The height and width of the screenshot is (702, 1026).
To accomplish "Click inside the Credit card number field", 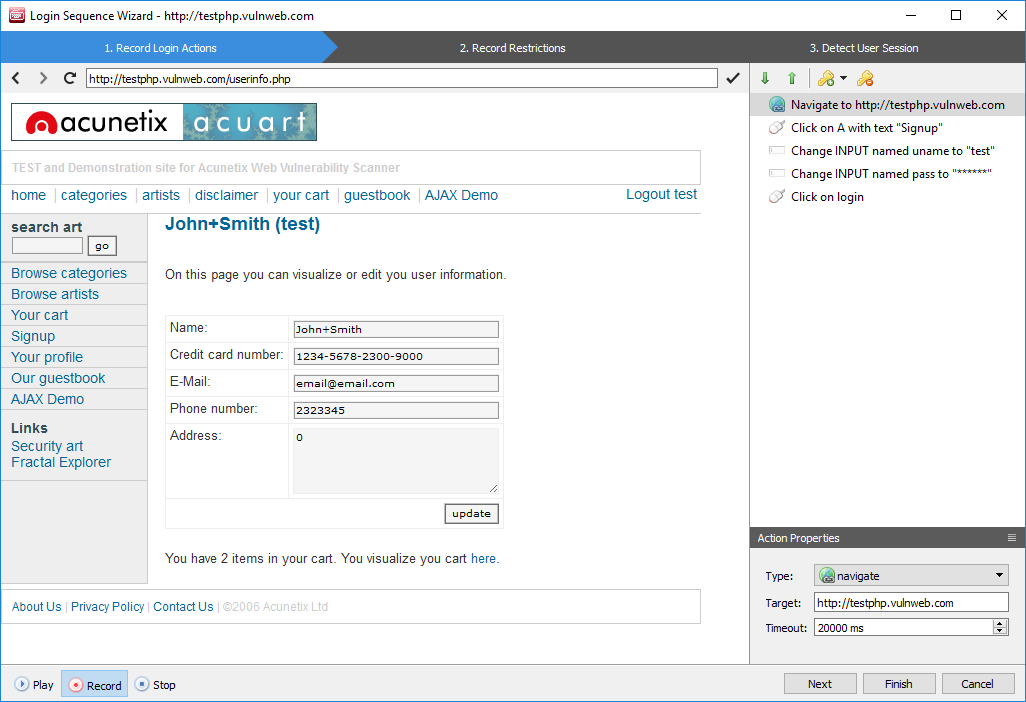I will pos(395,356).
